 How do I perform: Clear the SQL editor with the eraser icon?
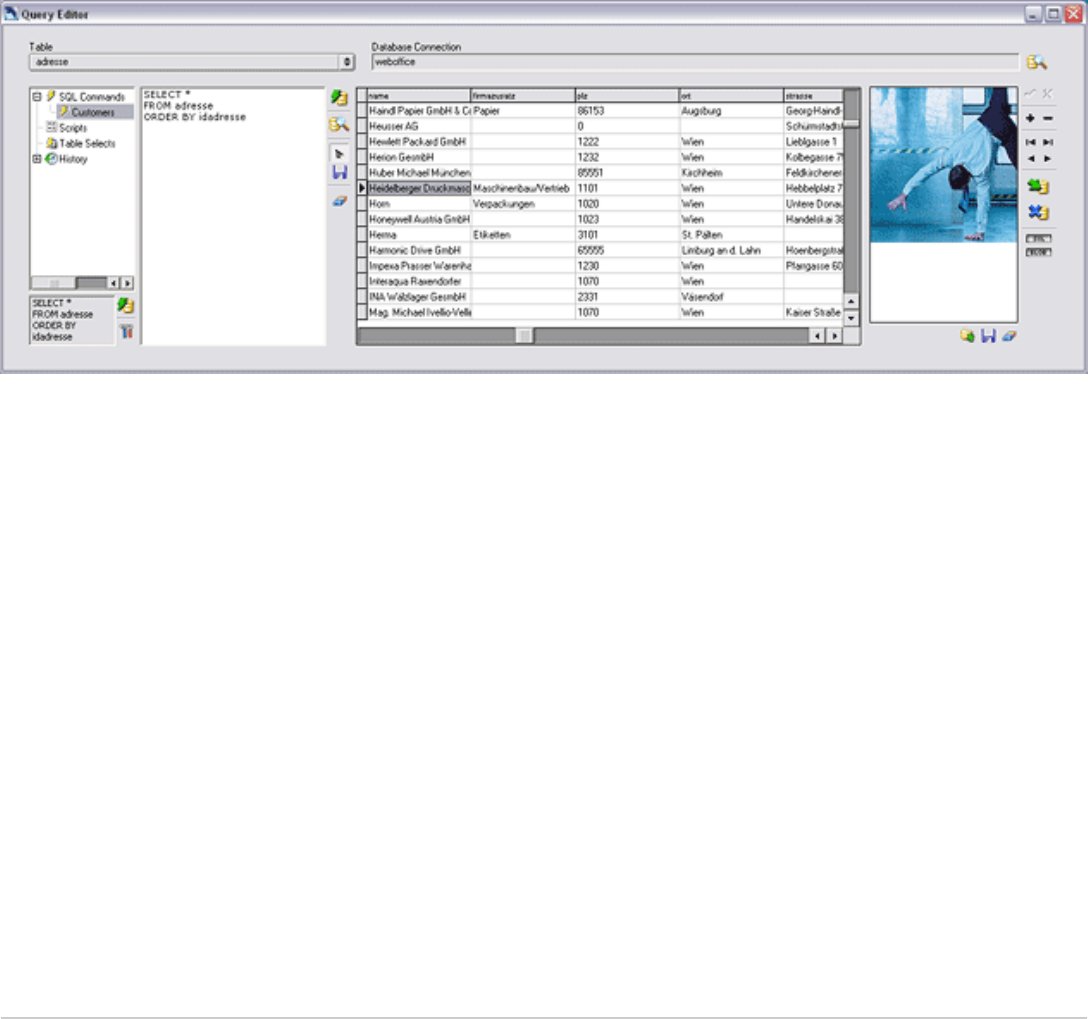pyautogui.click(x=339, y=201)
